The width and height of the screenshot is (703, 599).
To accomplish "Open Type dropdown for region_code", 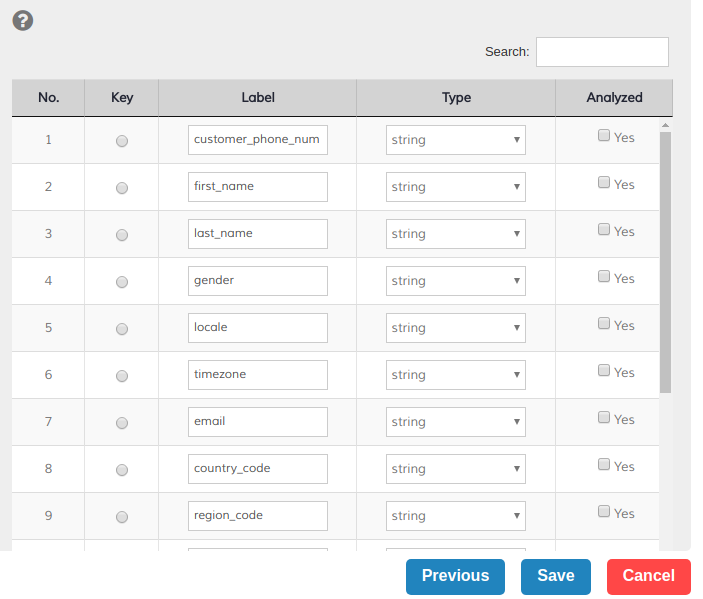I will click(x=456, y=516).
